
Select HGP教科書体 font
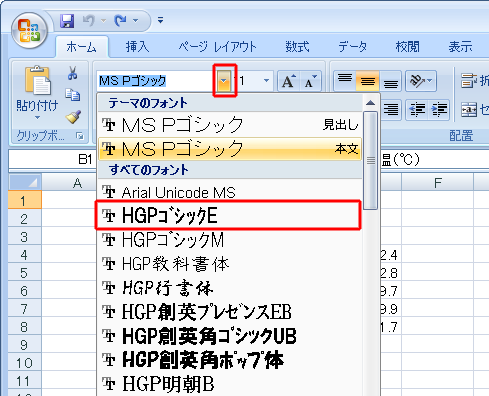(x=230, y=264)
